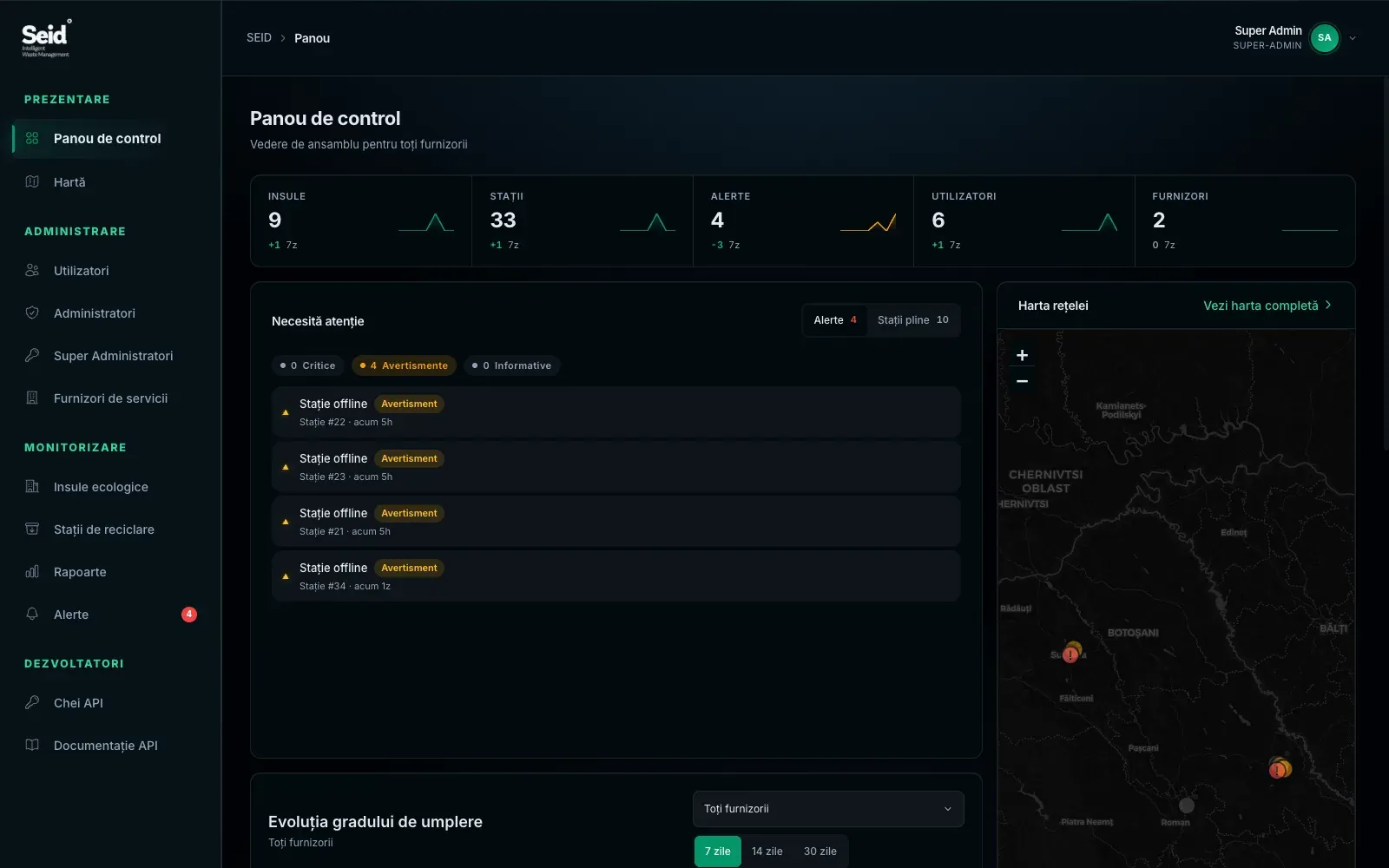
Task: Filter by 4 Avertismente alerts
Action: [405, 365]
